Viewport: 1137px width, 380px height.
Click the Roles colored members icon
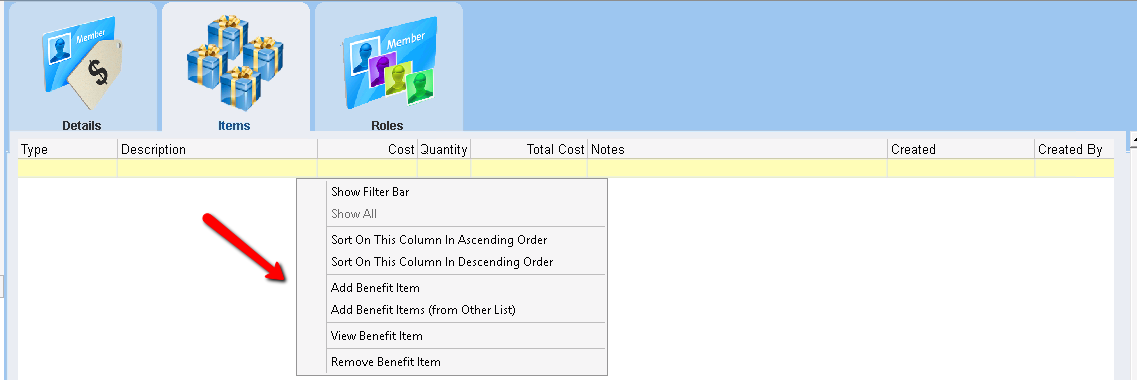pos(388,63)
